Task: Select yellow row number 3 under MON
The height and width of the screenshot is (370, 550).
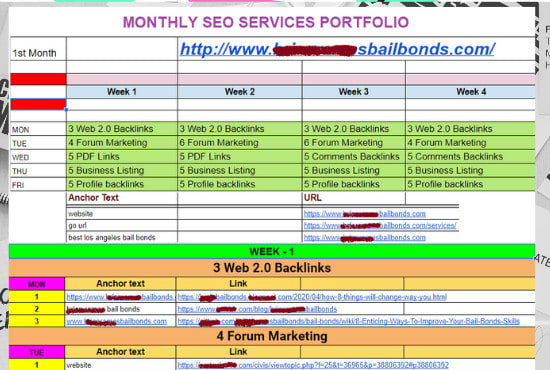Action: pyautogui.click(x=37, y=321)
